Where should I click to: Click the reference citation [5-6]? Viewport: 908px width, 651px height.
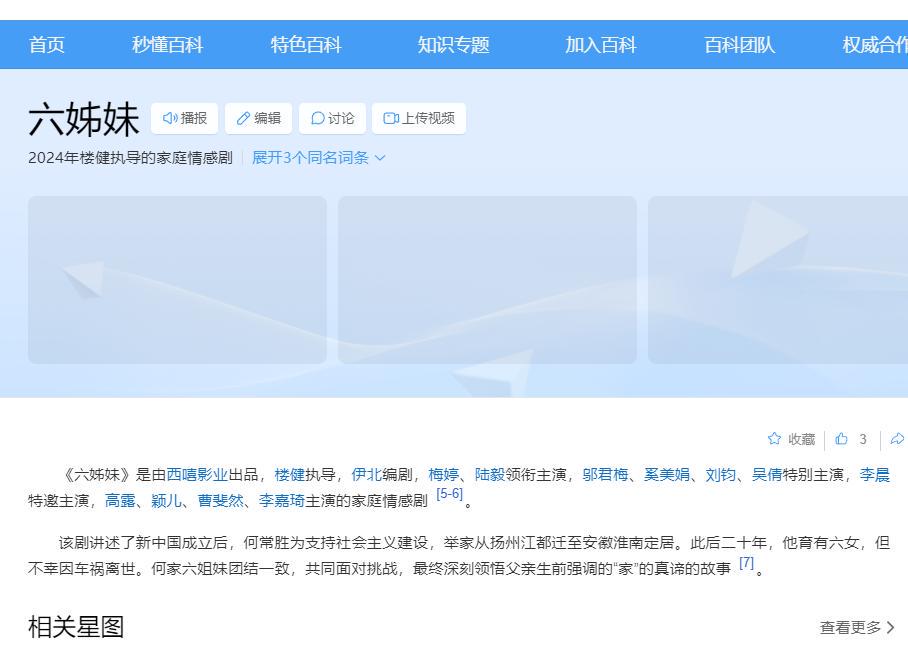pos(449,494)
